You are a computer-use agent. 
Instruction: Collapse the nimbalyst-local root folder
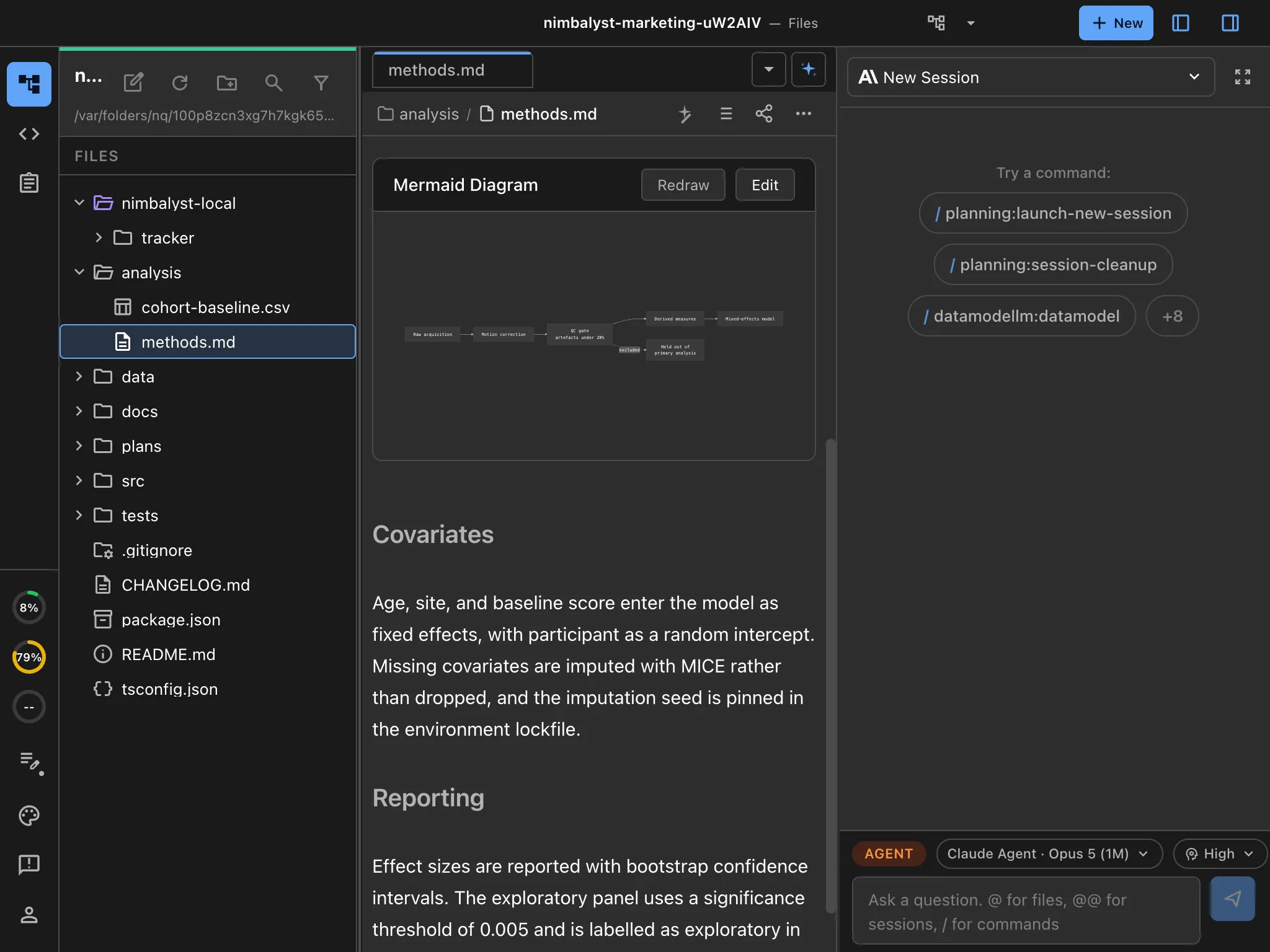click(x=79, y=203)
